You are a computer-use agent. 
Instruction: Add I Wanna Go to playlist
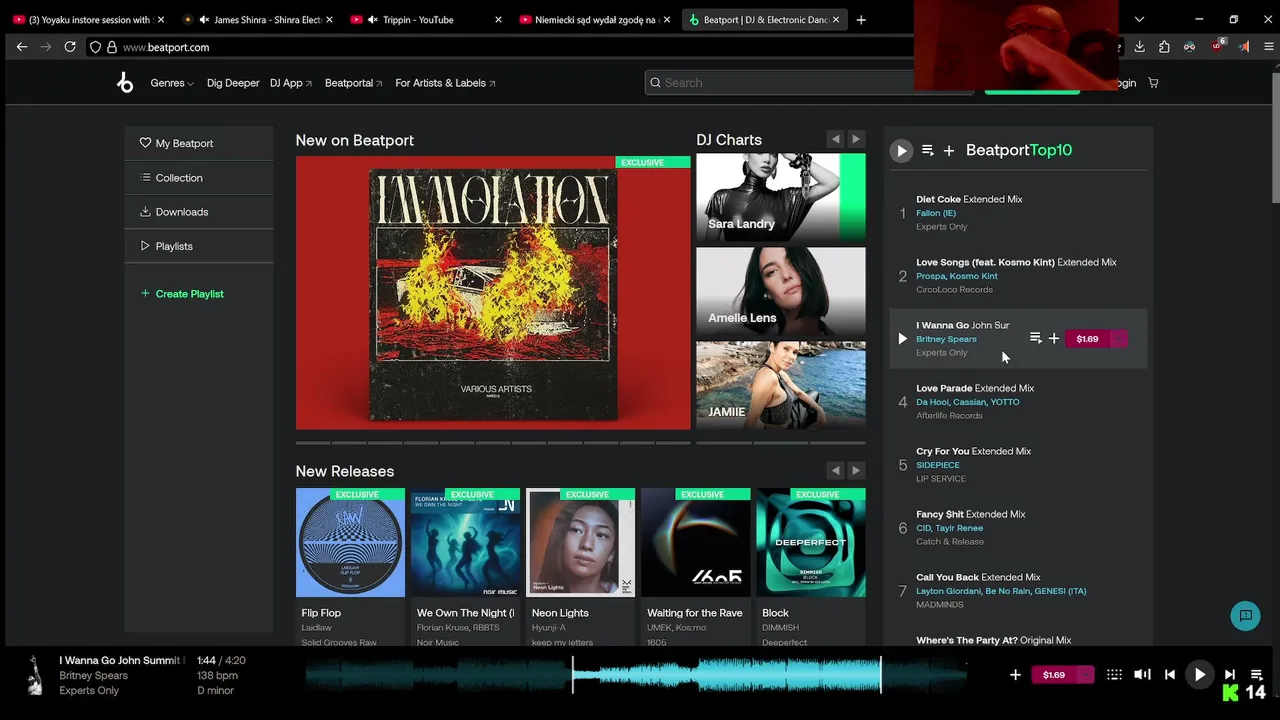[x=1054, y=339]
